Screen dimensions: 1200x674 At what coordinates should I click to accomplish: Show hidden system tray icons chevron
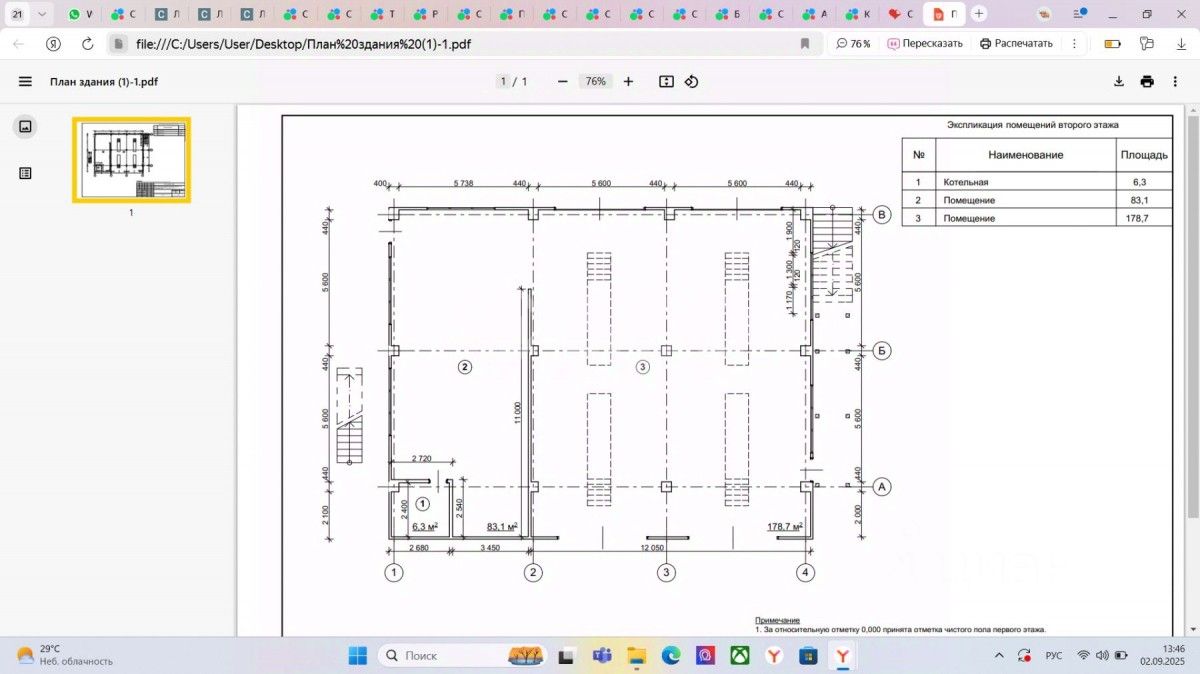tap(998, 656)
